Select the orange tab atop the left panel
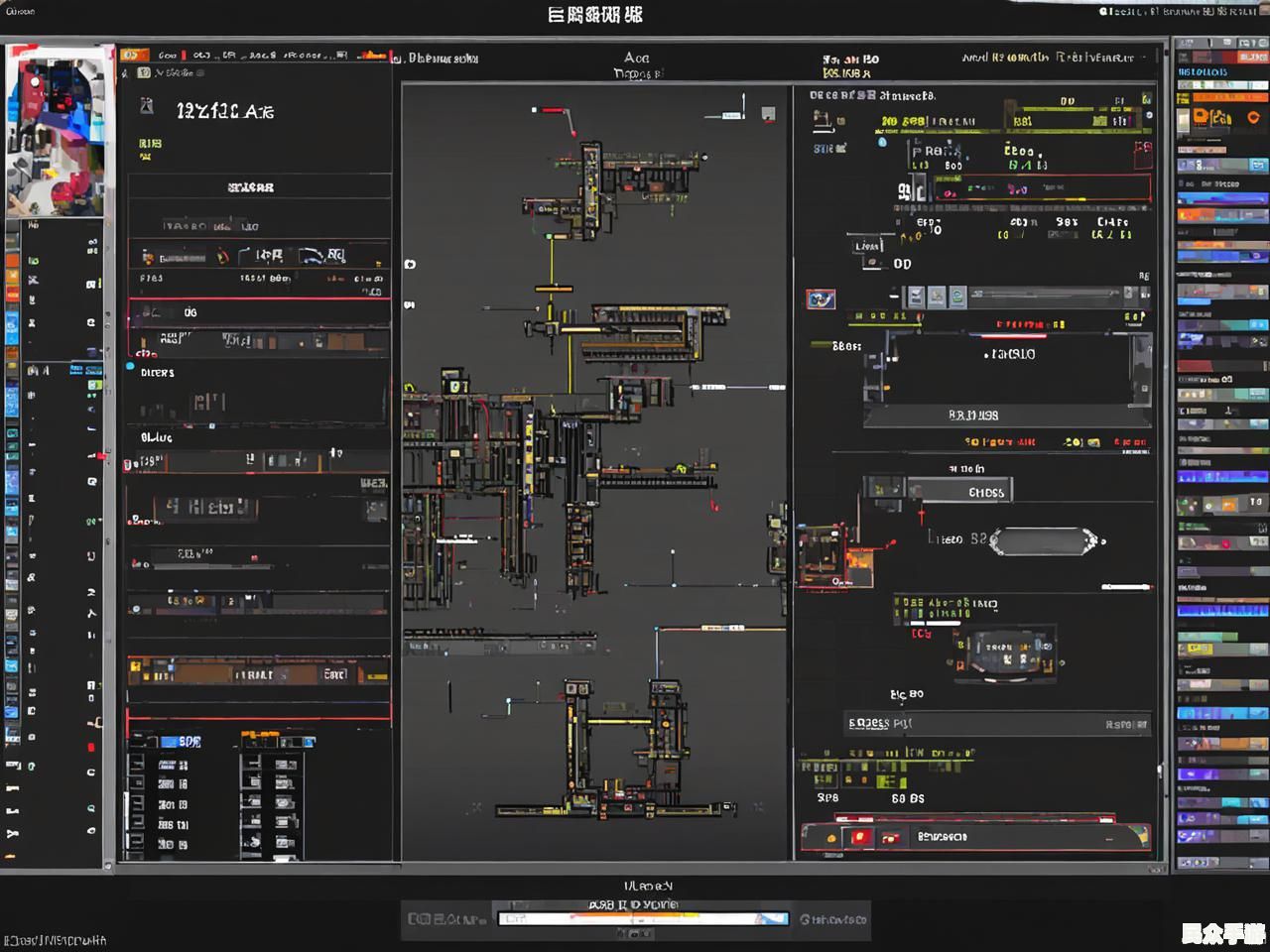1270x952 pixels. [x=134, y=56]
